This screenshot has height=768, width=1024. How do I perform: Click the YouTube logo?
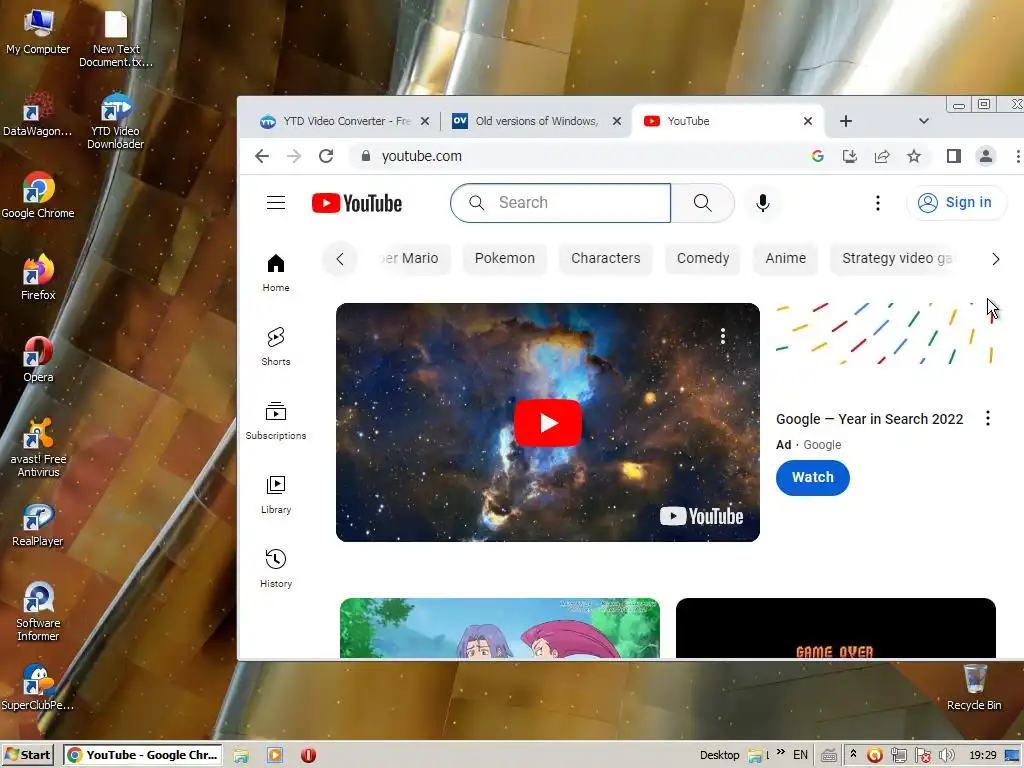[x=357, y=203]
